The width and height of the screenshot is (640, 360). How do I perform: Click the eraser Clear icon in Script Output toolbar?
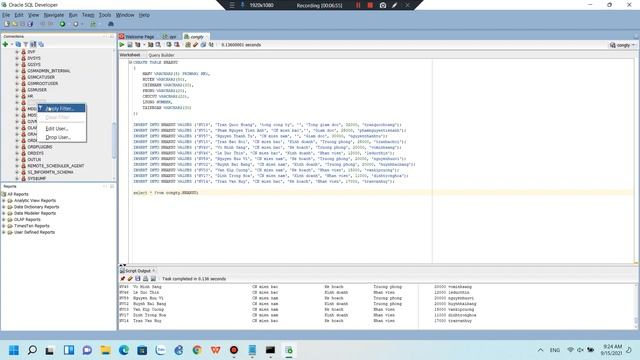pos(130,279)
